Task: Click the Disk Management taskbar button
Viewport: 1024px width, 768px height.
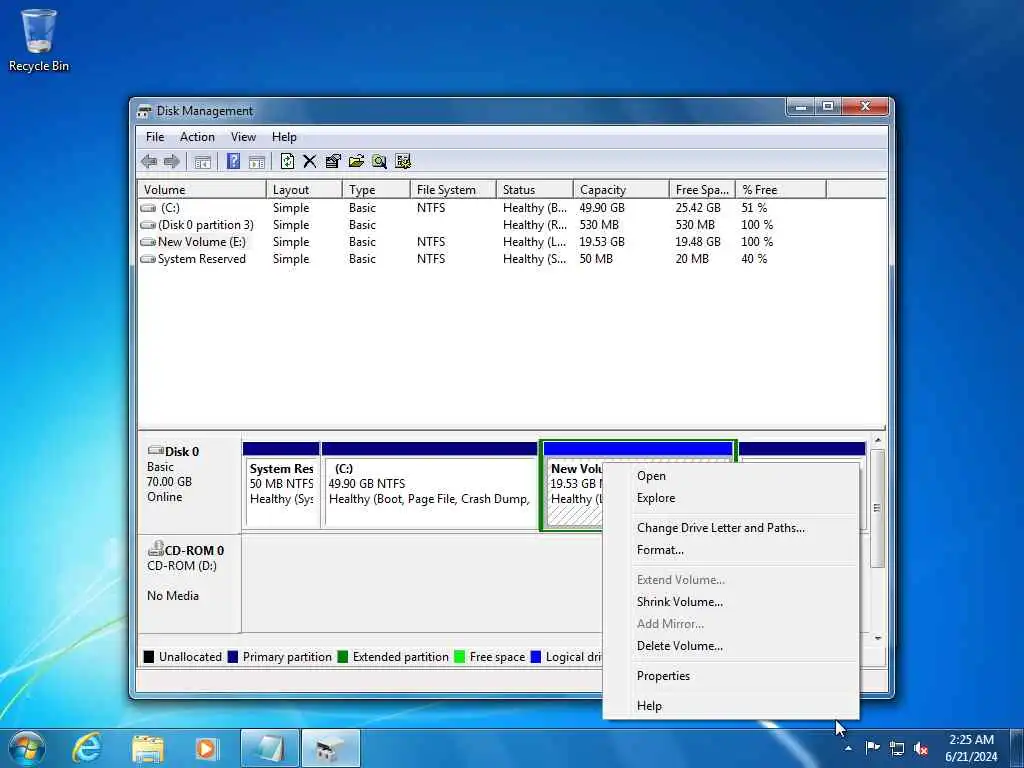Action: 330,748
